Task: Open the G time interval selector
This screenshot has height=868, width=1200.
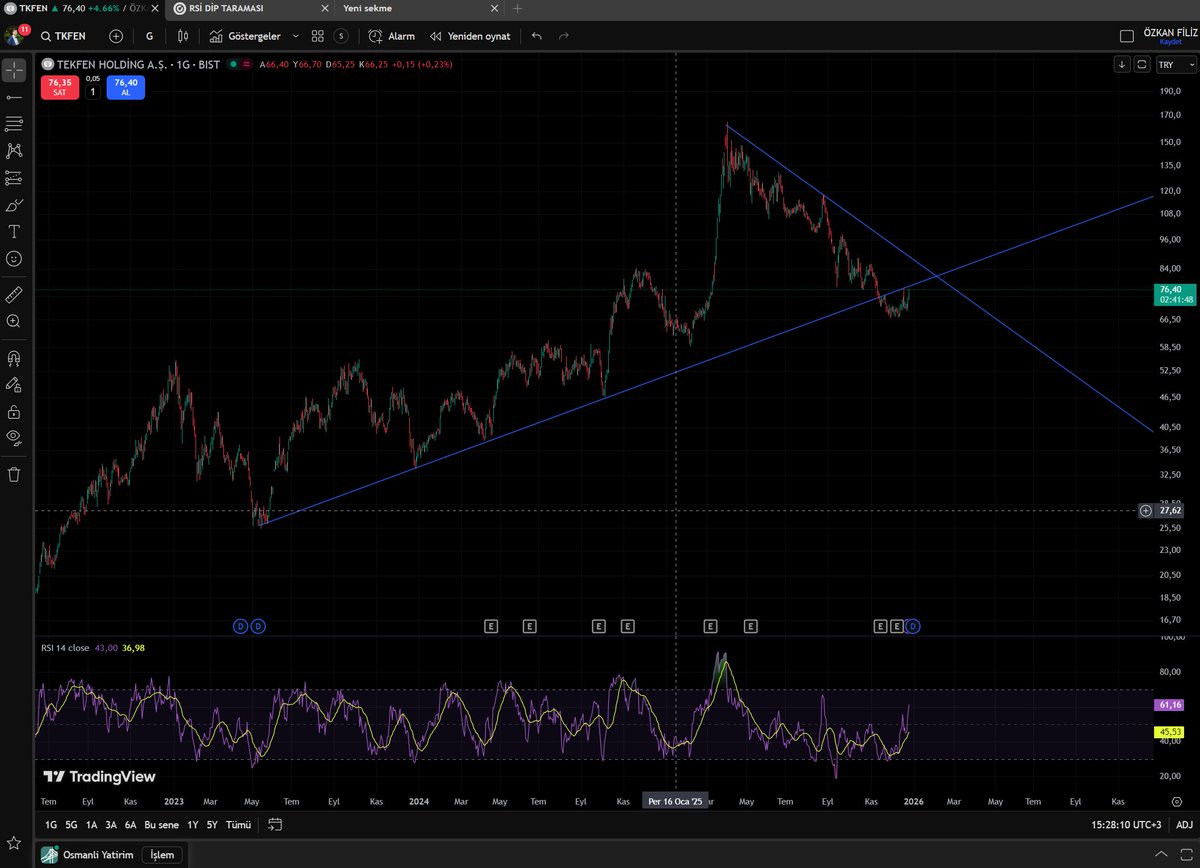Action: (x=149, y=36)
